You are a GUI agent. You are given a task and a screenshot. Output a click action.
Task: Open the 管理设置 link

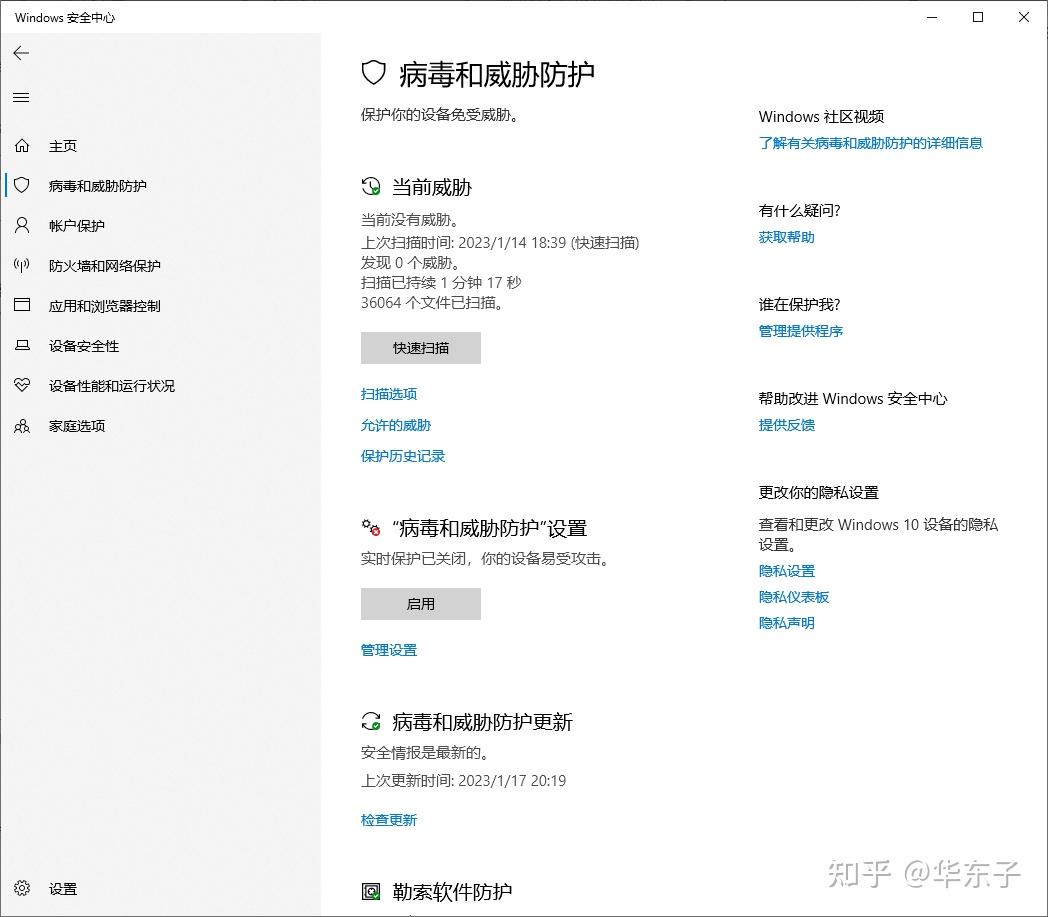coord(389,650)
